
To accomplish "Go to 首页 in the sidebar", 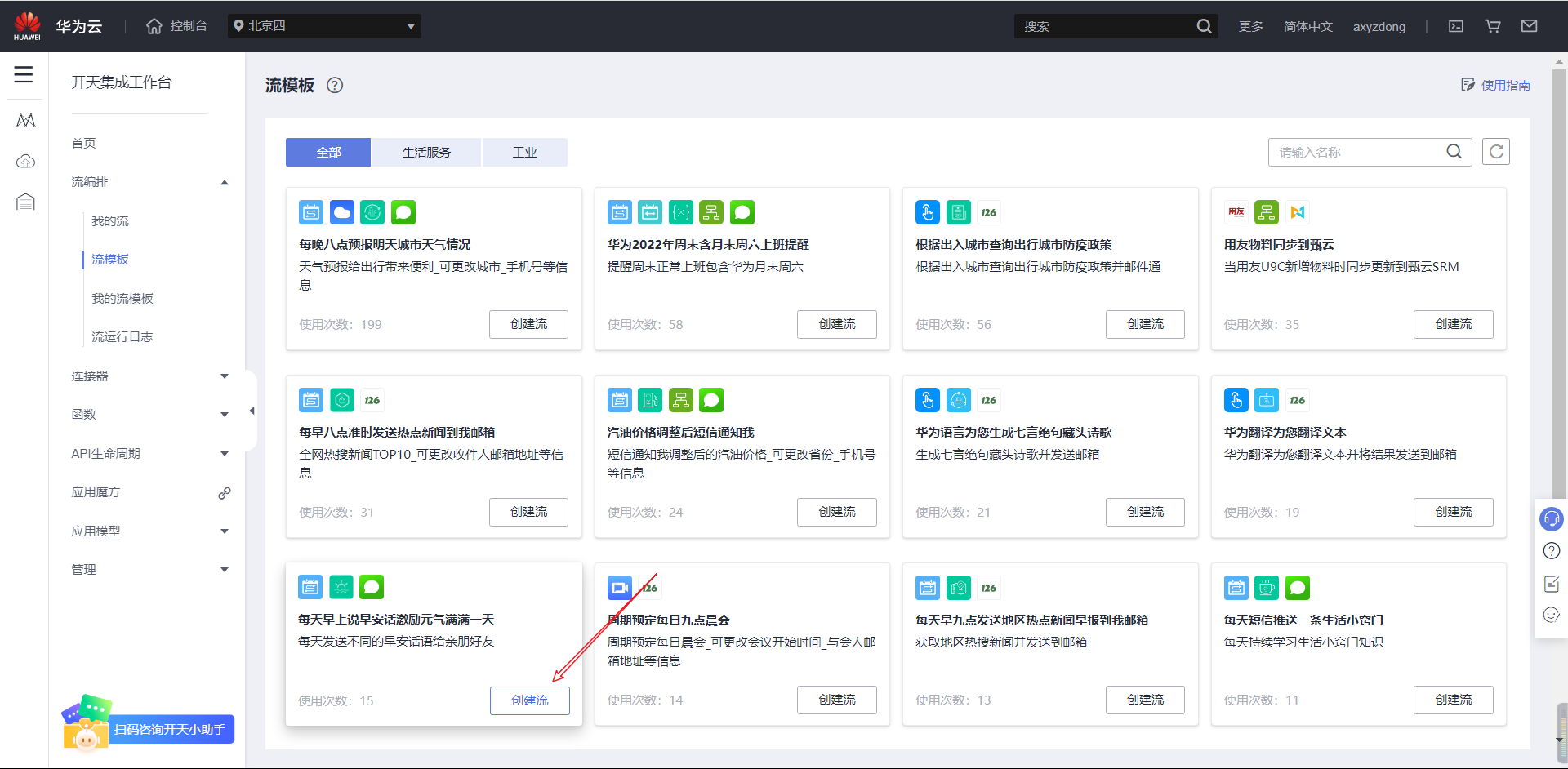I will (83, 143).
